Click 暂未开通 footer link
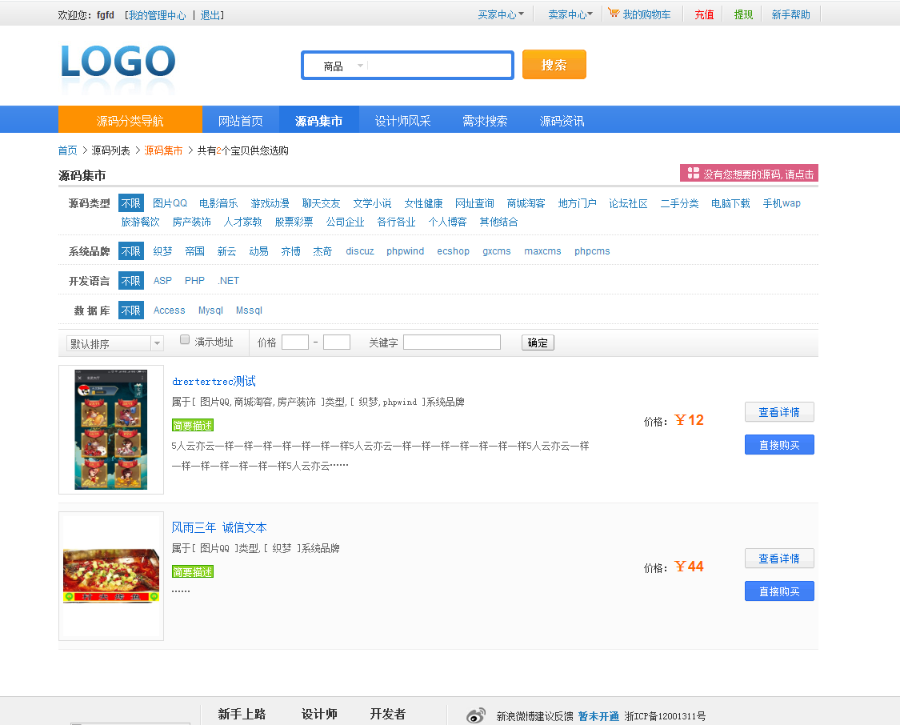900x725 pixels. [598, 716]
